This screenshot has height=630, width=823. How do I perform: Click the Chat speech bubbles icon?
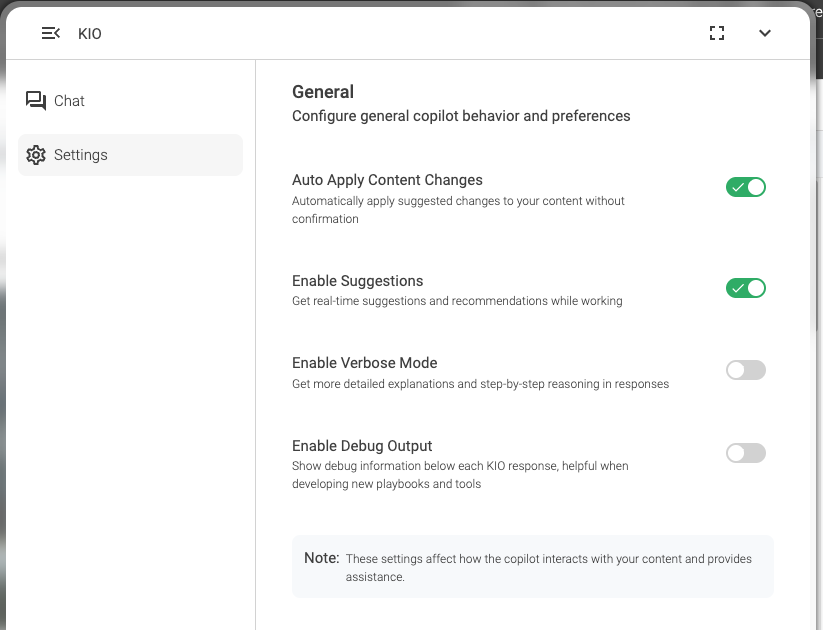pyautogui.click(x=36, y=101)
